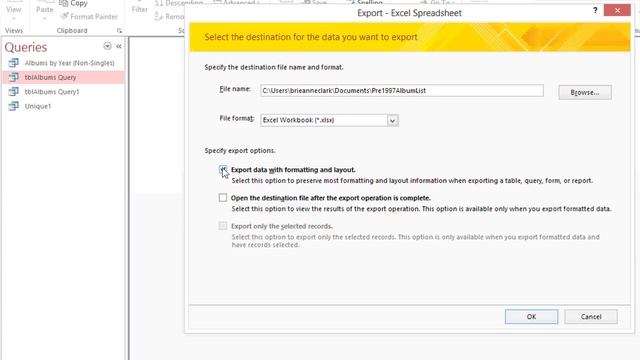Click the icon beside tblAlbums Query1

pyautogui.click(x=13, y=91)
